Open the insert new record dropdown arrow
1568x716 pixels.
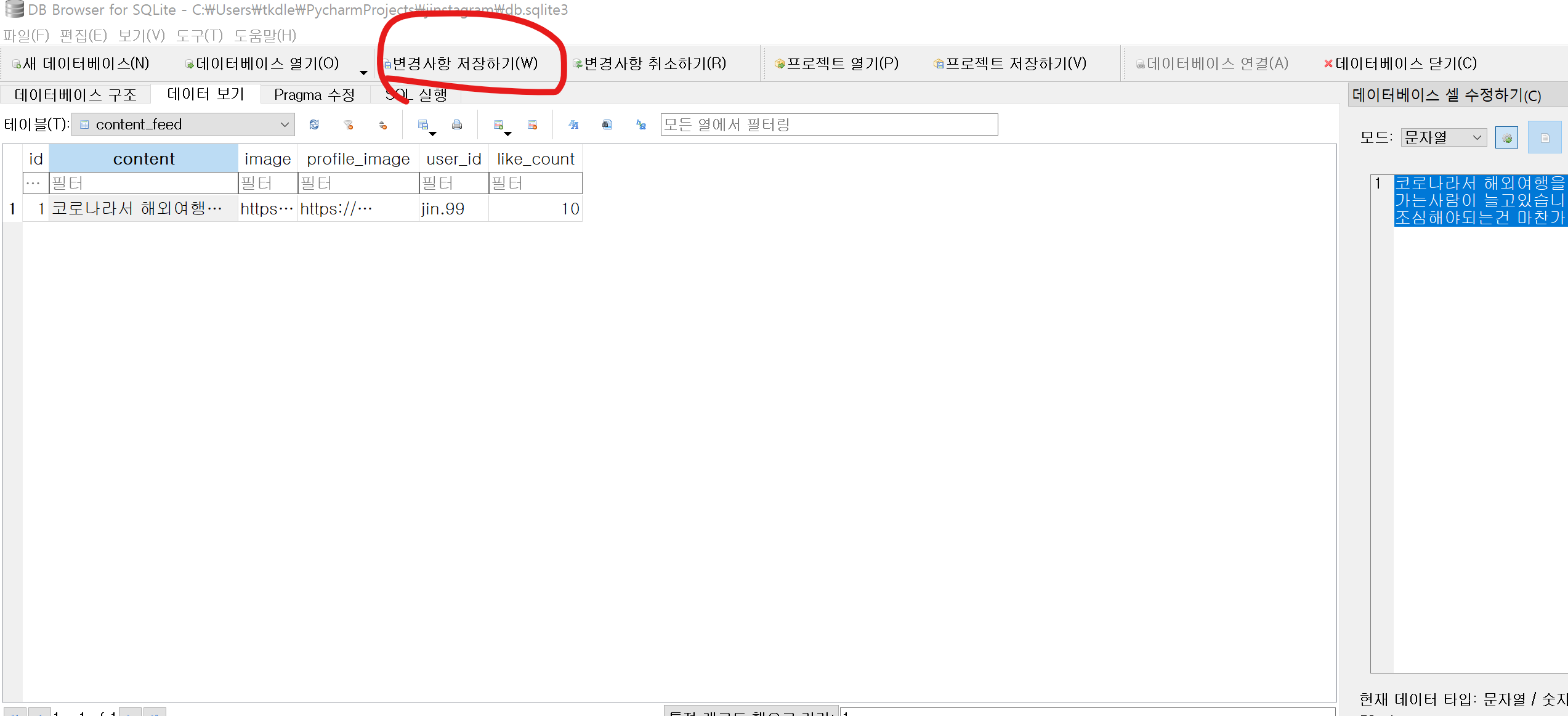coord(508,134)
